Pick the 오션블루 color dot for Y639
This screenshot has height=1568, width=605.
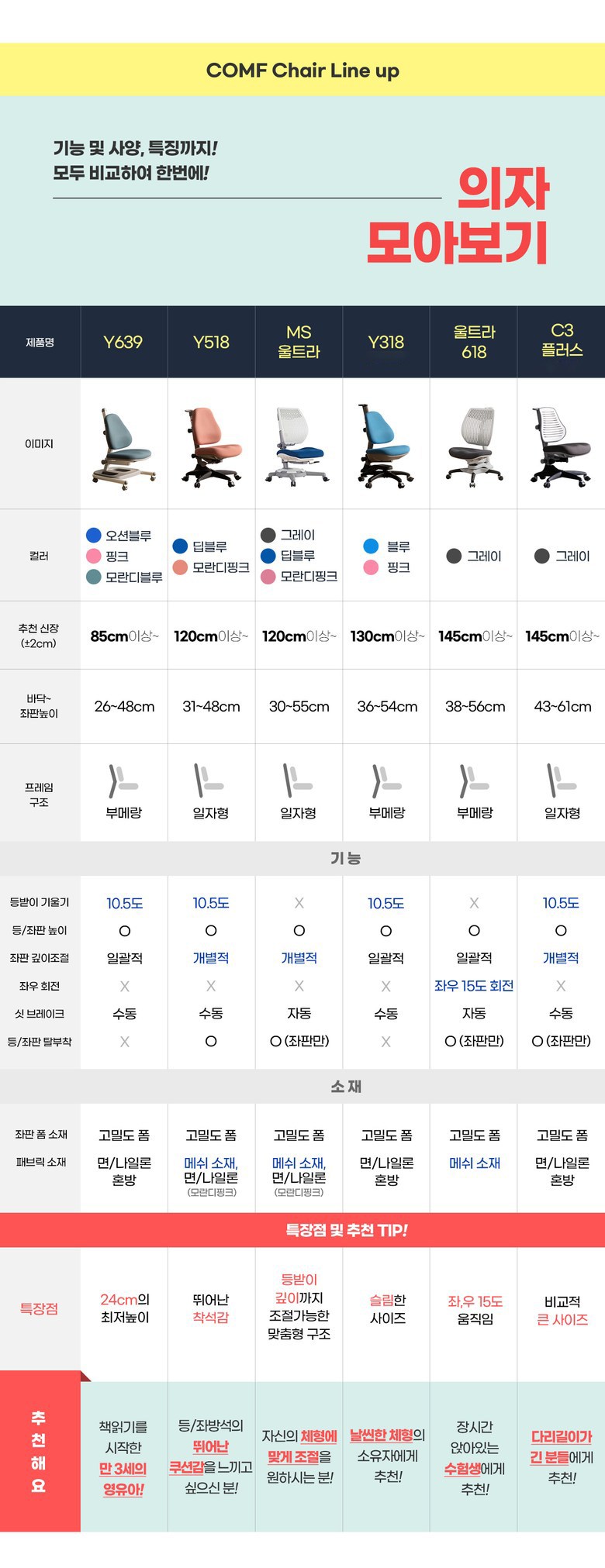click(94, 536)
